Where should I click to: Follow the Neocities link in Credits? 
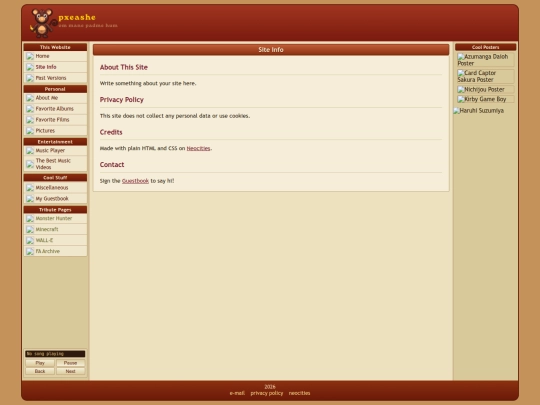(x=198, y=148)
